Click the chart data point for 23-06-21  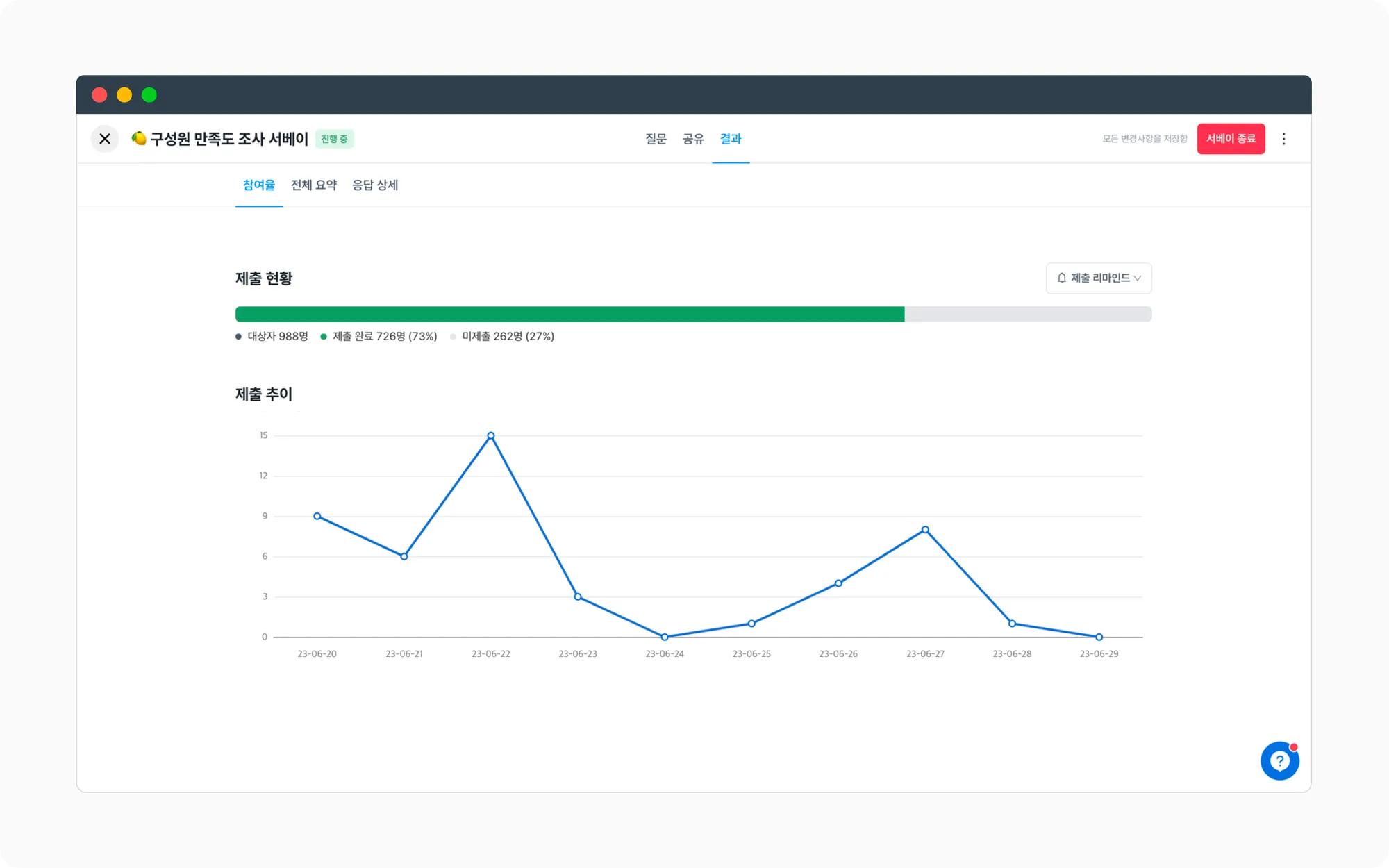pyautogui.click(x=404, y=556)
